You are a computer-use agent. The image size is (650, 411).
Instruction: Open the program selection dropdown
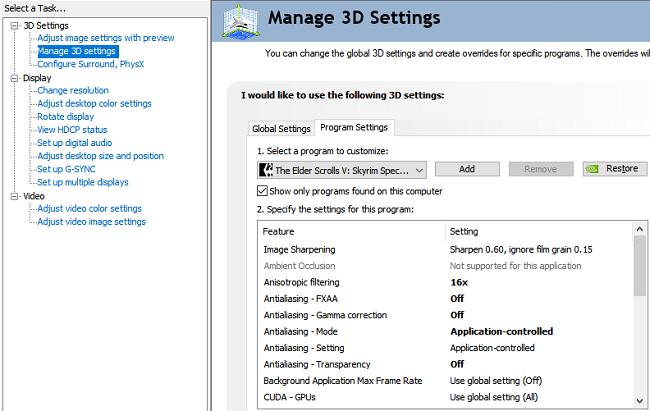pyautogui.click(x=418, y=170)
